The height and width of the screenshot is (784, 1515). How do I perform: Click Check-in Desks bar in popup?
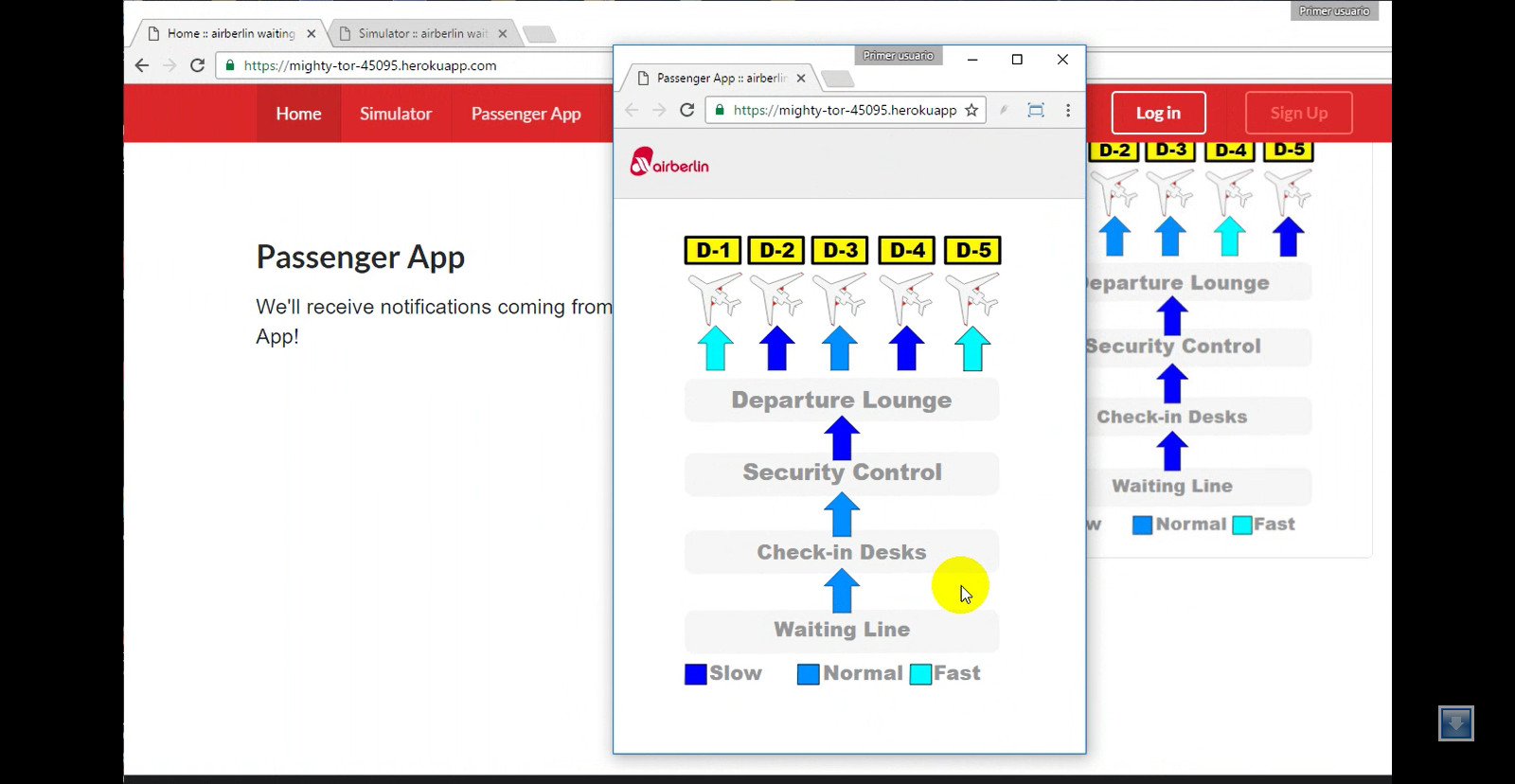(x=842, y=552)
